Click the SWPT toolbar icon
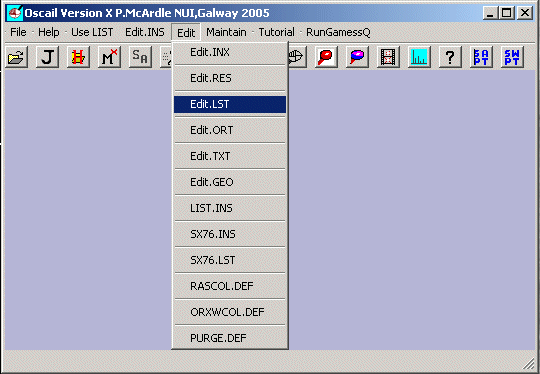The height and width of the screenshot is (374, 540). coord(512,57)
